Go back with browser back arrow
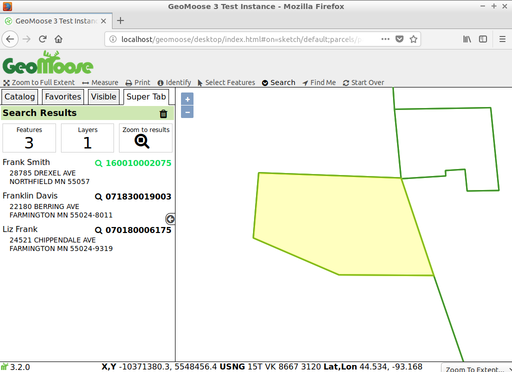 [x=10, y=39]
